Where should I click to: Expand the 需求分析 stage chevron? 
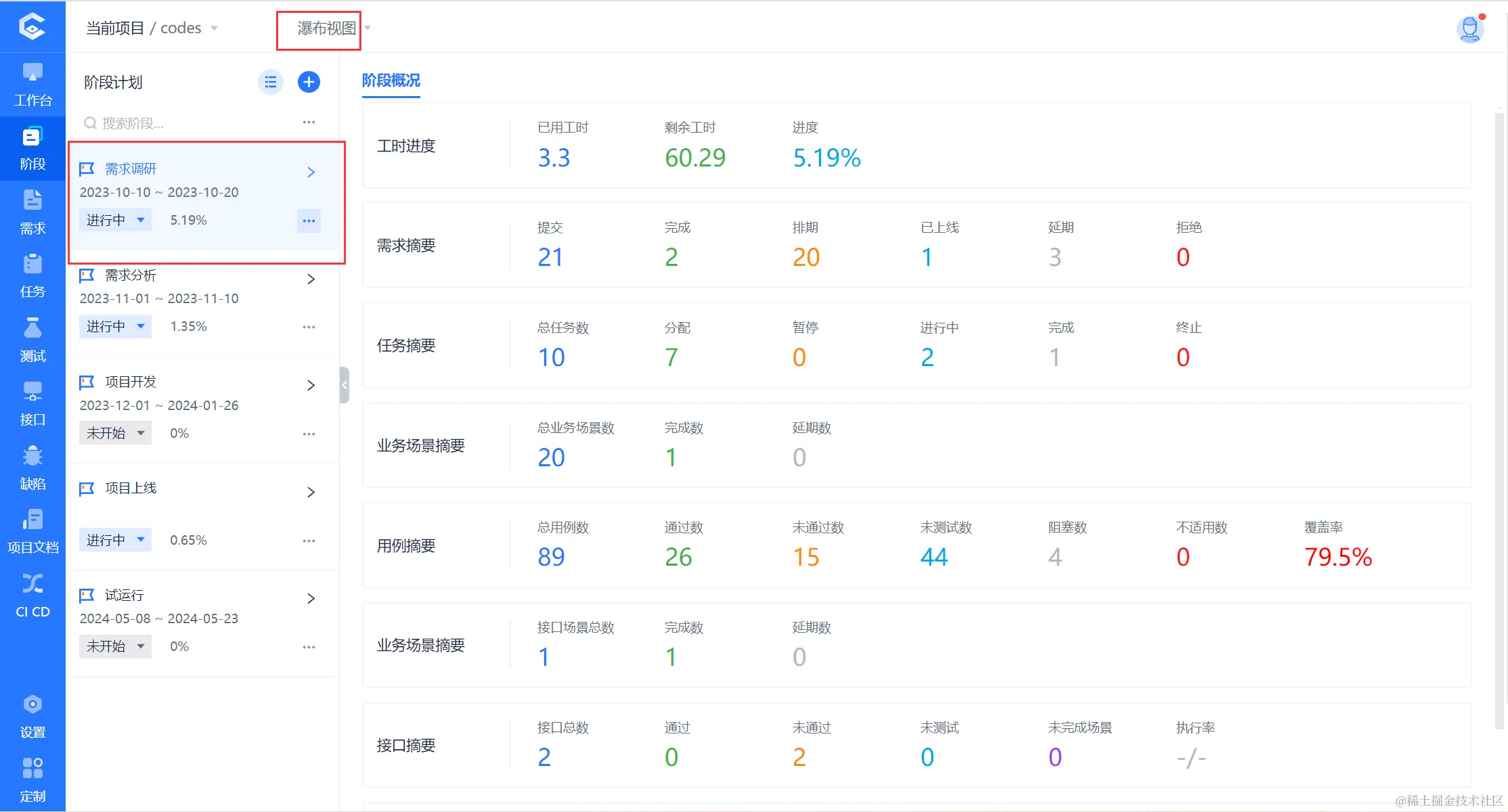[x=311, y=279]
